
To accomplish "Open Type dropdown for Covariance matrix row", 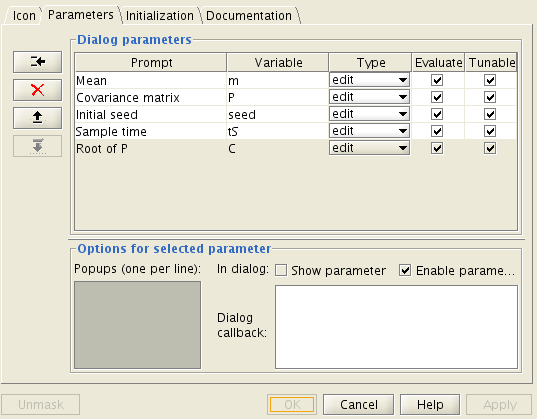I will tap(369, 97).
